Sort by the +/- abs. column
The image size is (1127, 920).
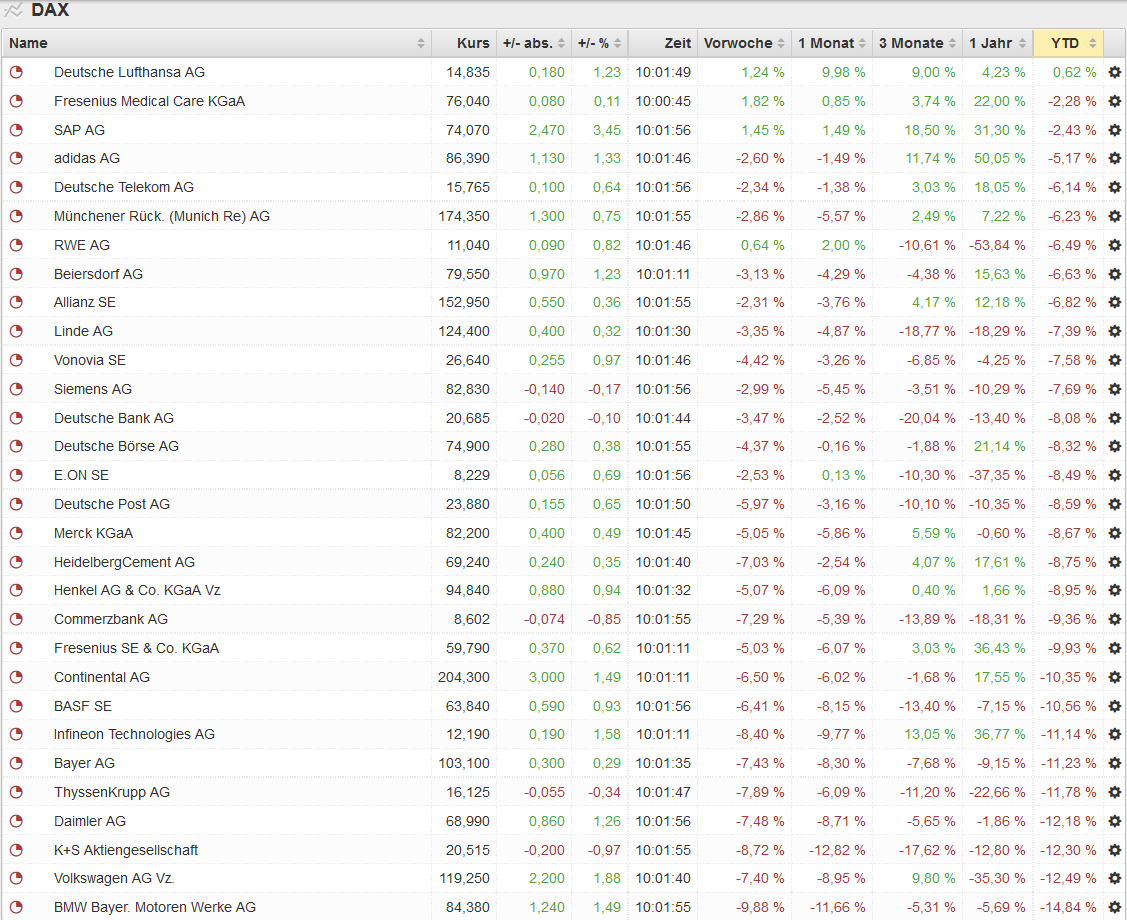pos(533,43)
